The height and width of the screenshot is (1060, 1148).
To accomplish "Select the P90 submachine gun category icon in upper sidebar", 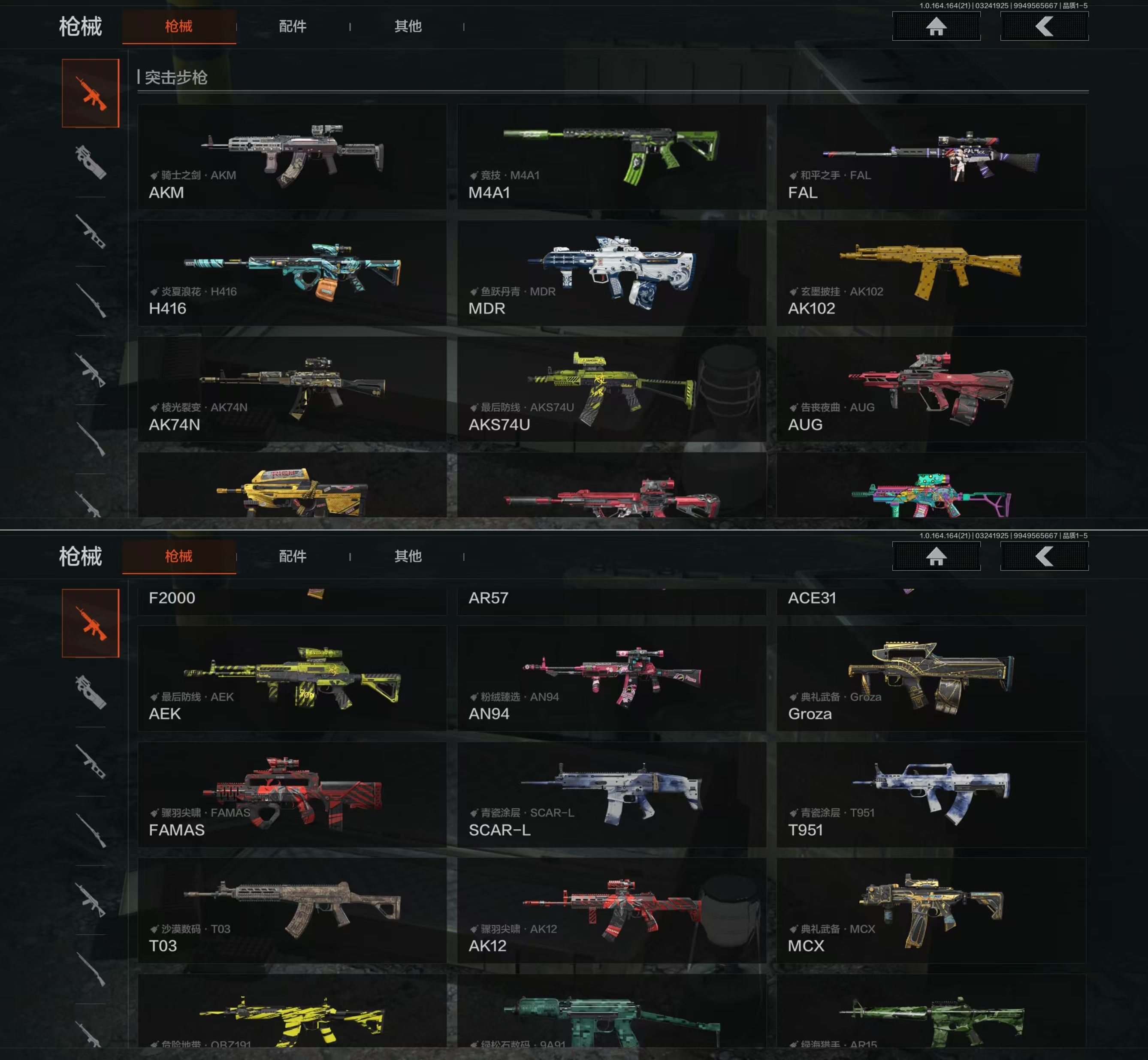I will (x=91, y=163).
